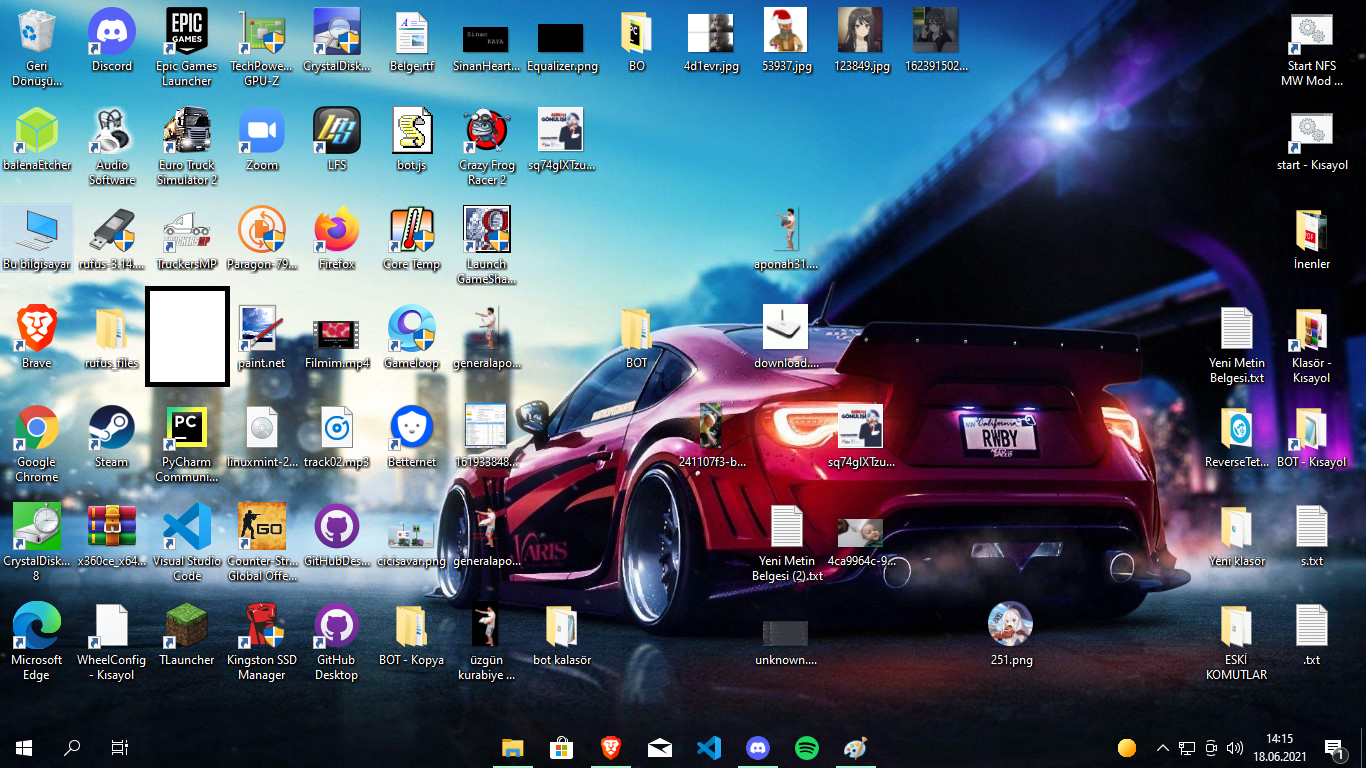The width and height of the screenshot is (1366, 768).
Task: Launch Steam from the desktop
Action: (112, 437)
